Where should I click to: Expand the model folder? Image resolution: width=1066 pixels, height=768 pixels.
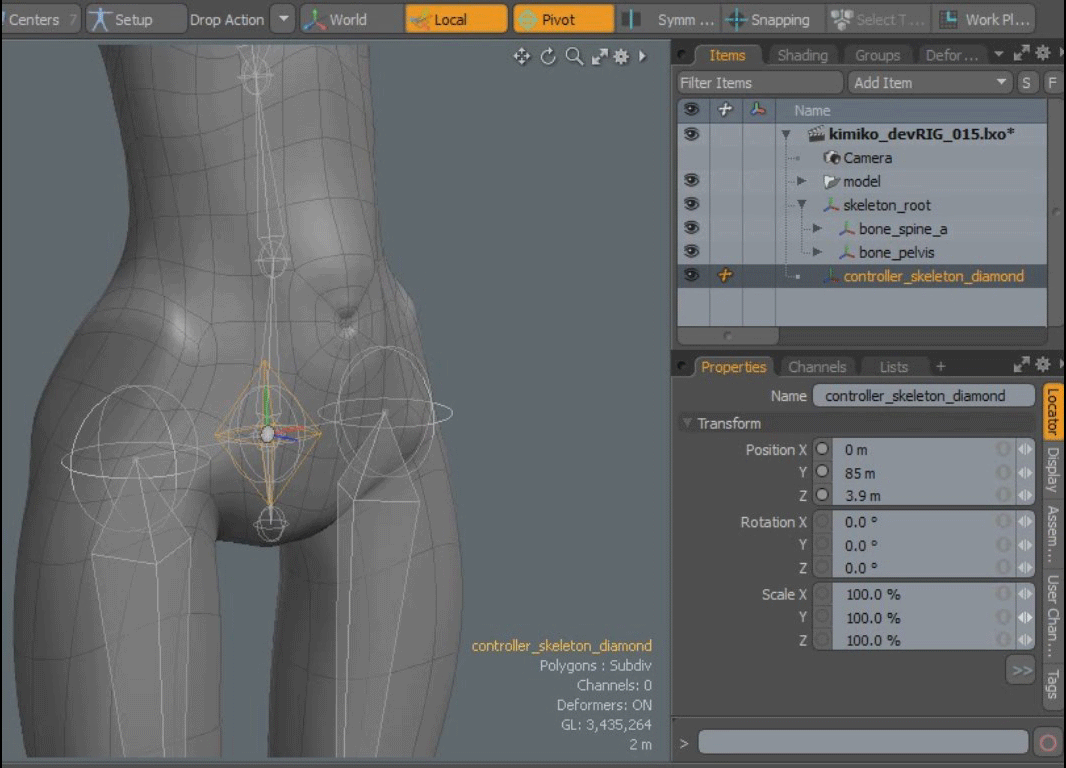(x=802, y=181)
